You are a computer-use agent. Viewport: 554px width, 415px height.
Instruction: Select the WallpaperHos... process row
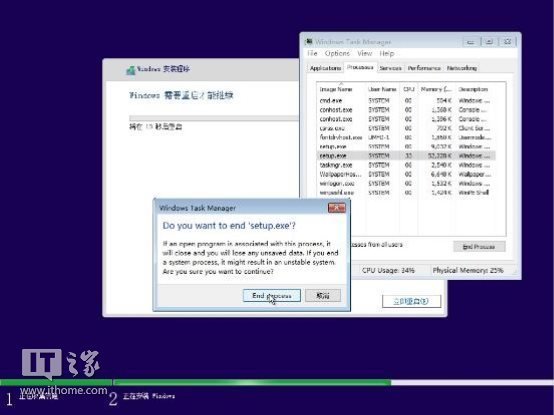click(406, 174)
